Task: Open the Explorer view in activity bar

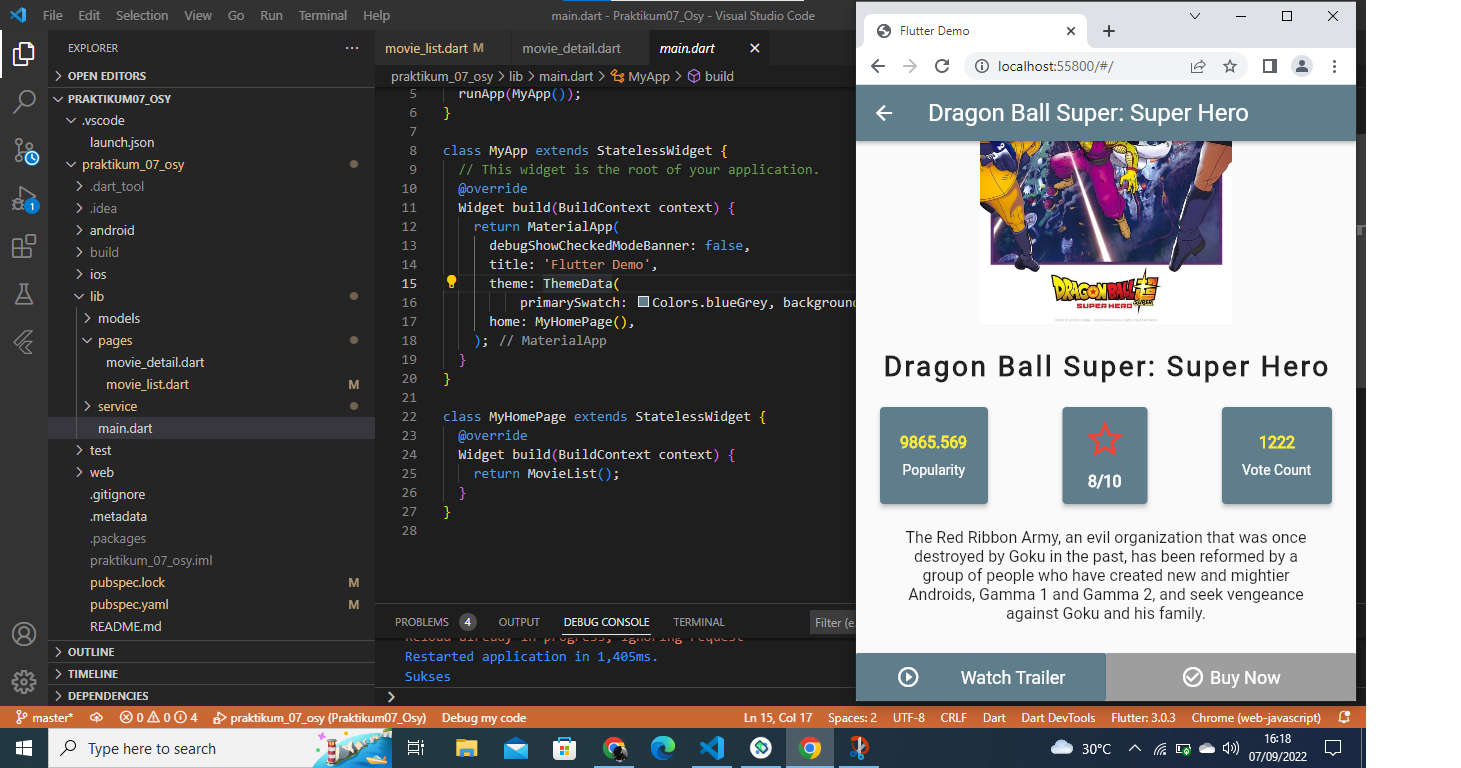Action: (24, 54)
